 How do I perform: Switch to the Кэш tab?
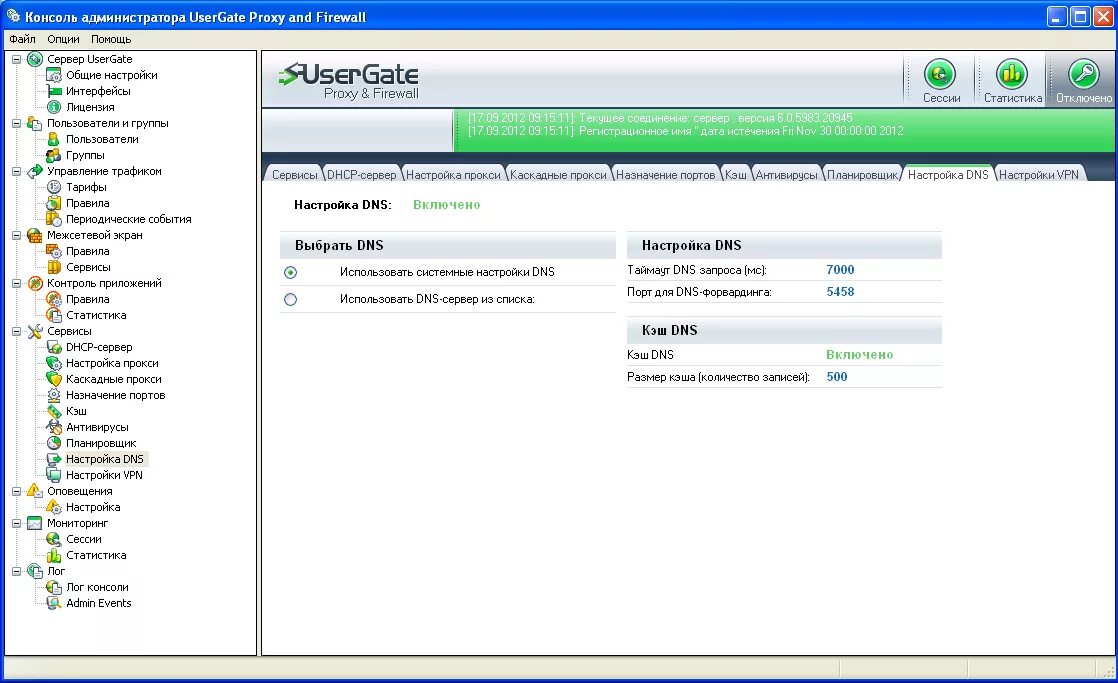736,175
